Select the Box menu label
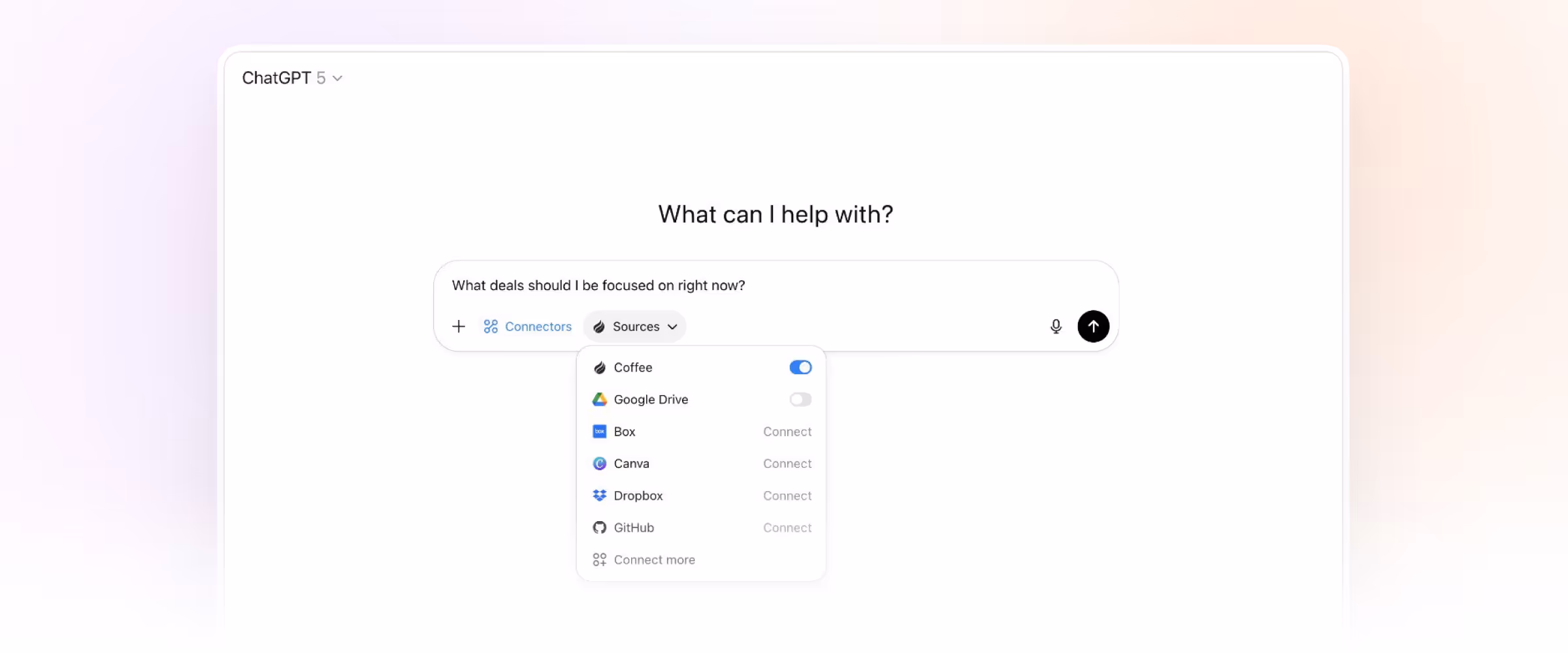This screenshot has height=653, width=1568. pos(625,432)
